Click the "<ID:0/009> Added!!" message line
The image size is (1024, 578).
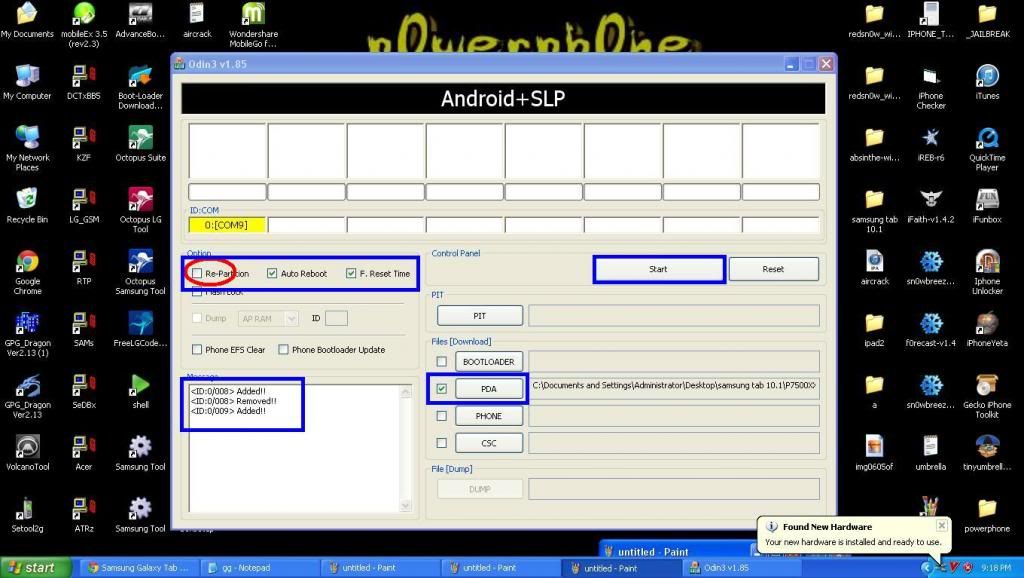coord(228,411)
